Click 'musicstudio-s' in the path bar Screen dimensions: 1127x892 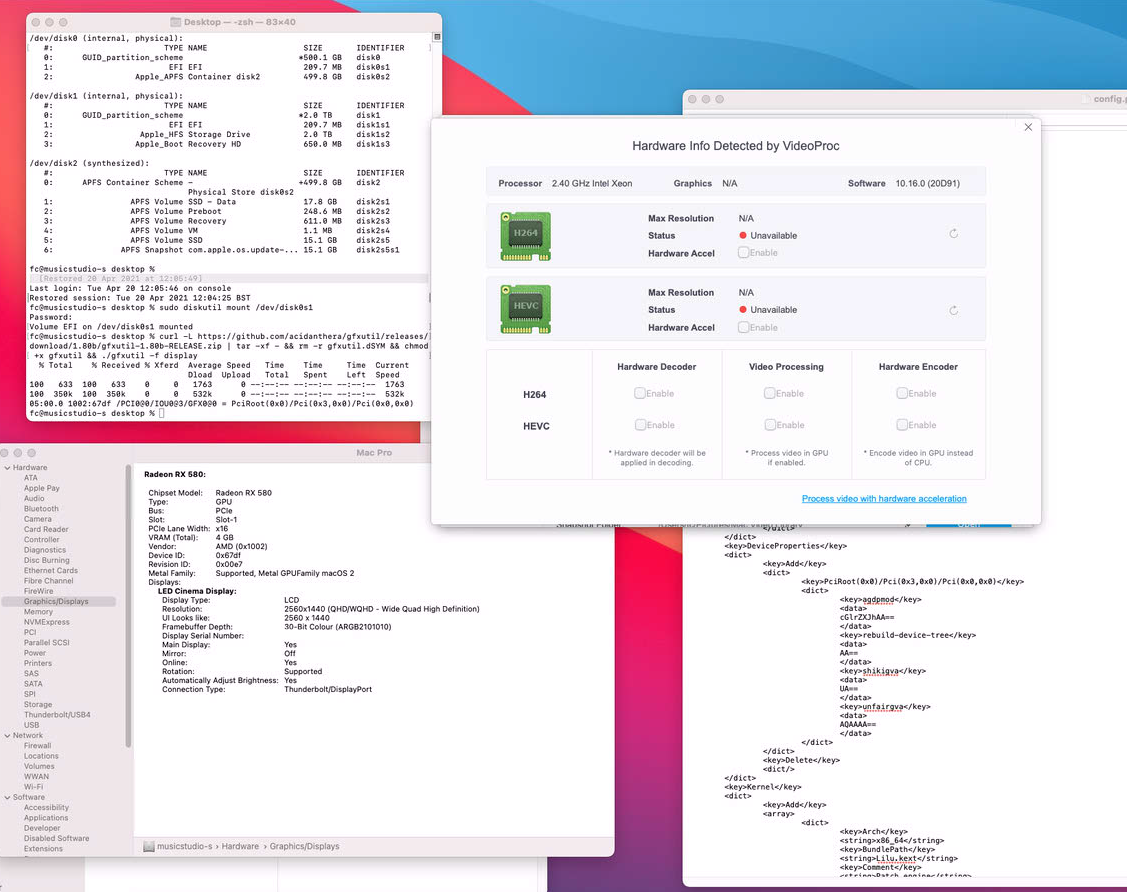pyautogui.click(x=185, y=847)
